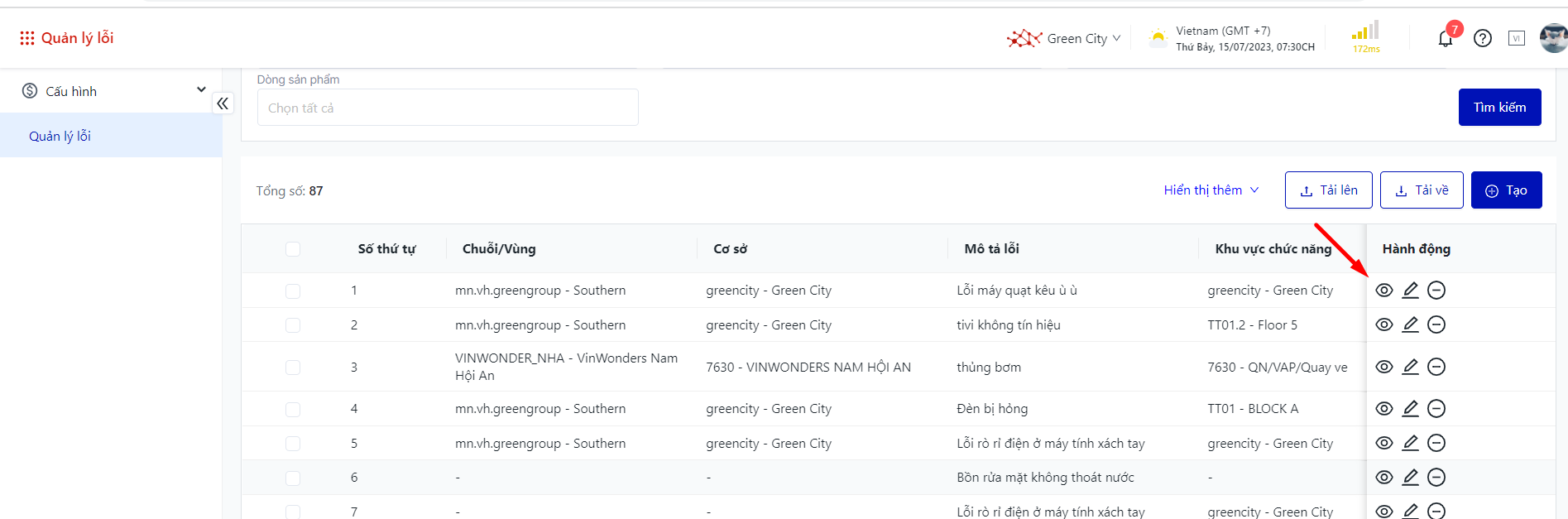The height and width of the screenshot is (519, 1568).
Task: Select the checkbox for row 4
Action: pos(293,410)
